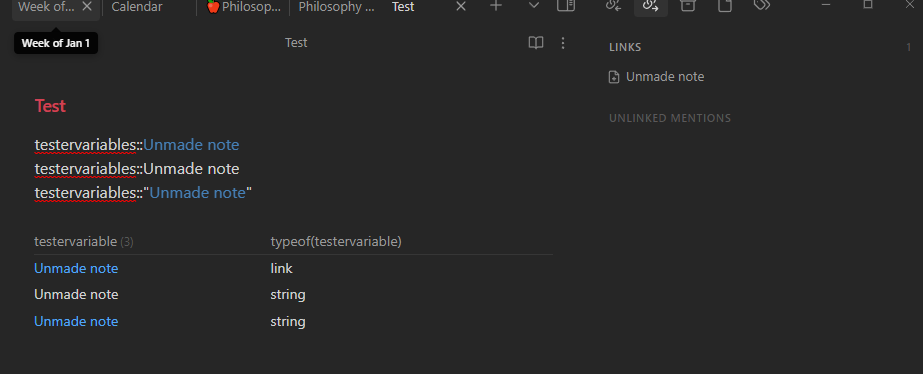The width and height of the screenshot is (923, 374).
Task: Switch to the Calendar tab
Action: coord(137,7)
